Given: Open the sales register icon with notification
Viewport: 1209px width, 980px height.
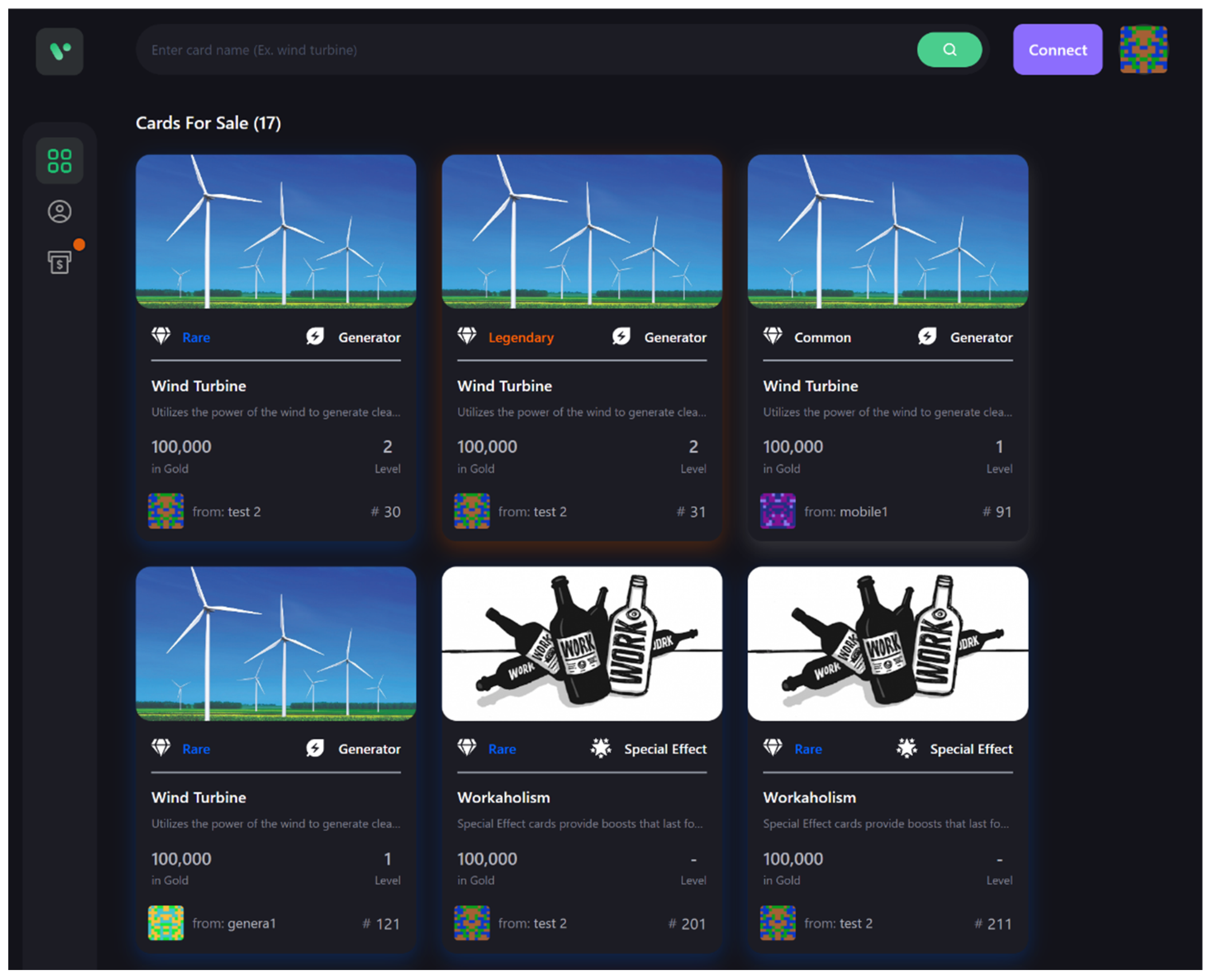Looking at the screenshot, I should pyautogui.click(x=59, y=263).
